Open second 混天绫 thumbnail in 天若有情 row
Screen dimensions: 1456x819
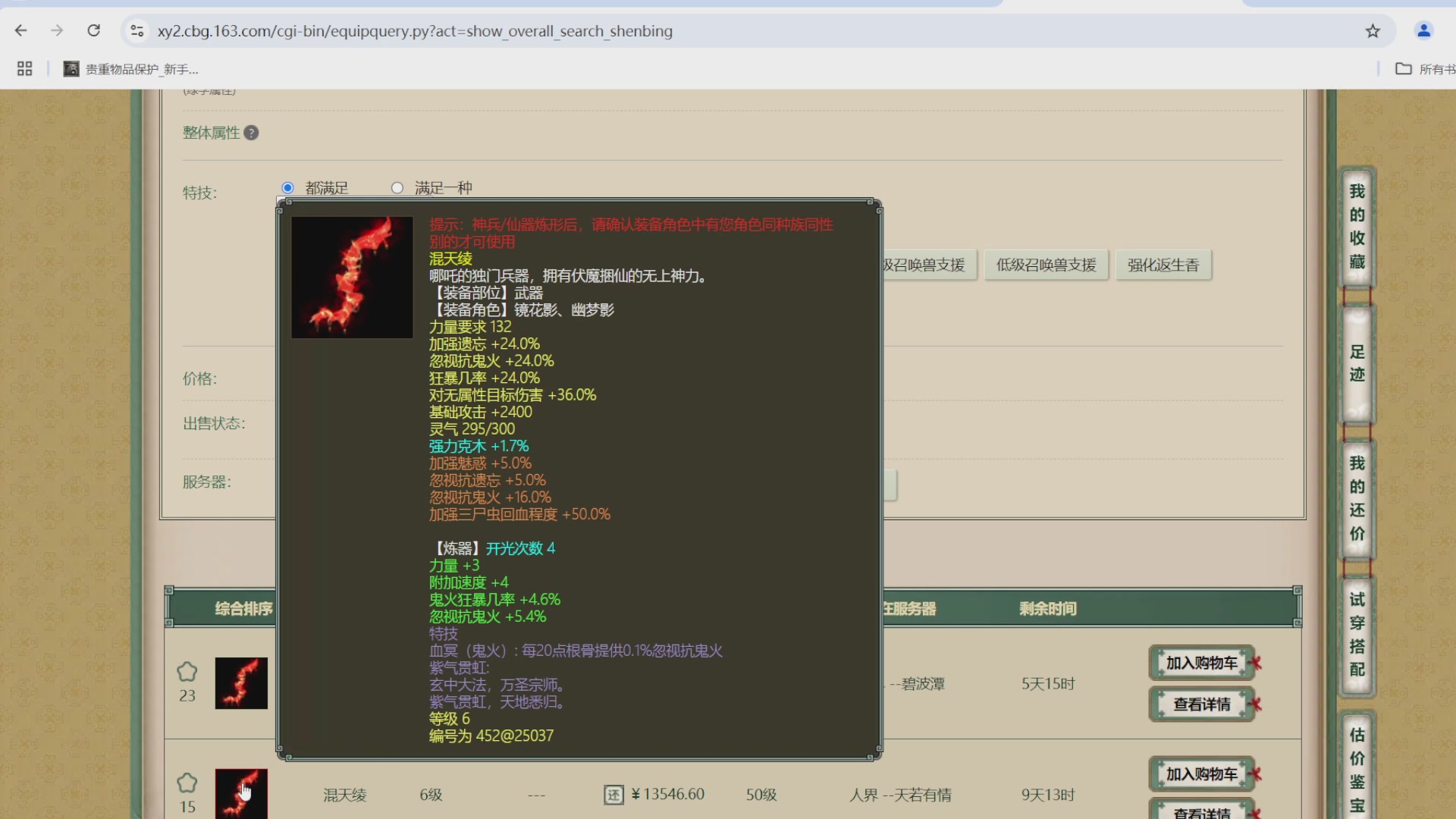(x=241, y=794)
